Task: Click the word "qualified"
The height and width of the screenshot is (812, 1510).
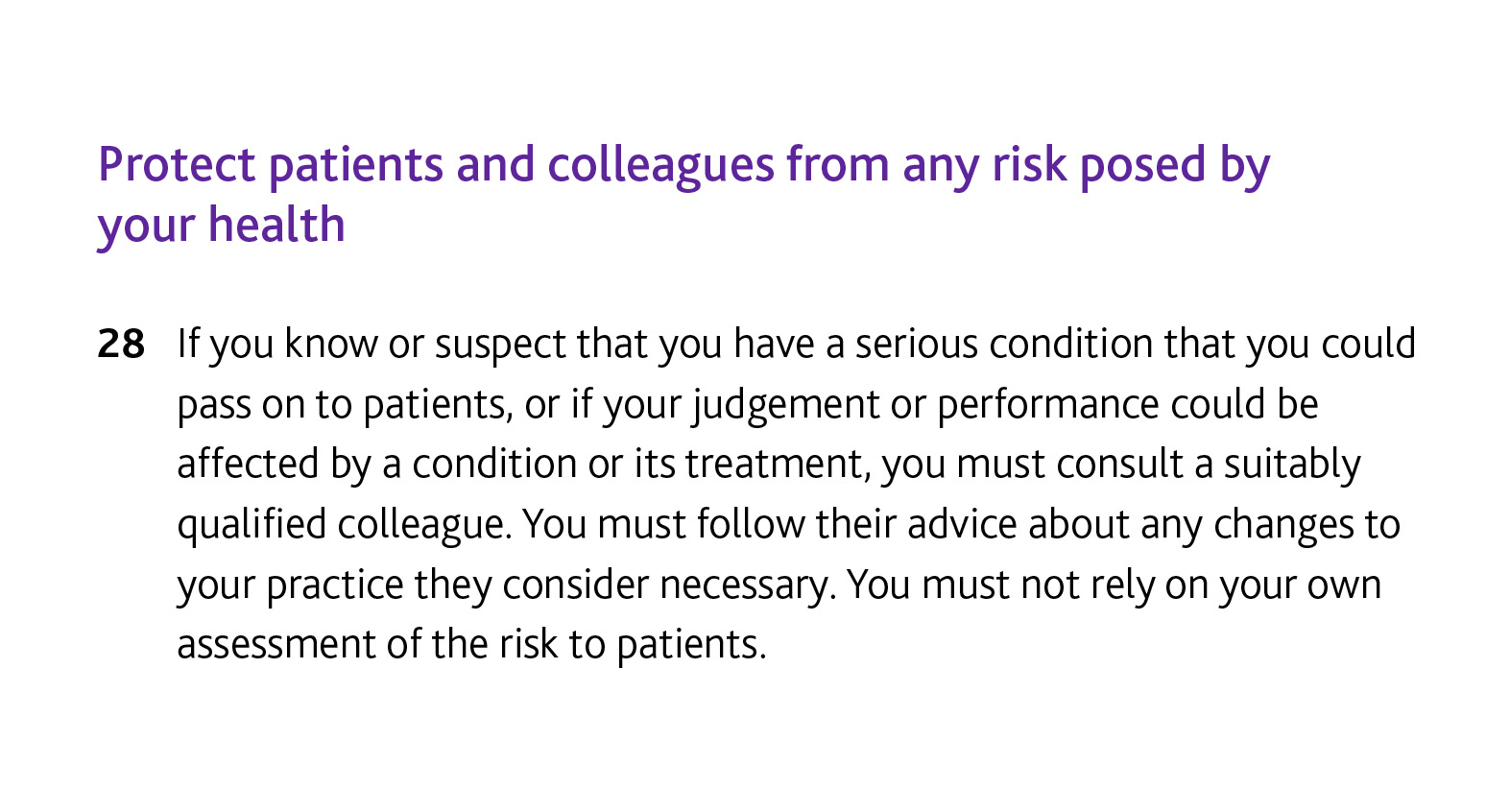Action: pos(252,525)
